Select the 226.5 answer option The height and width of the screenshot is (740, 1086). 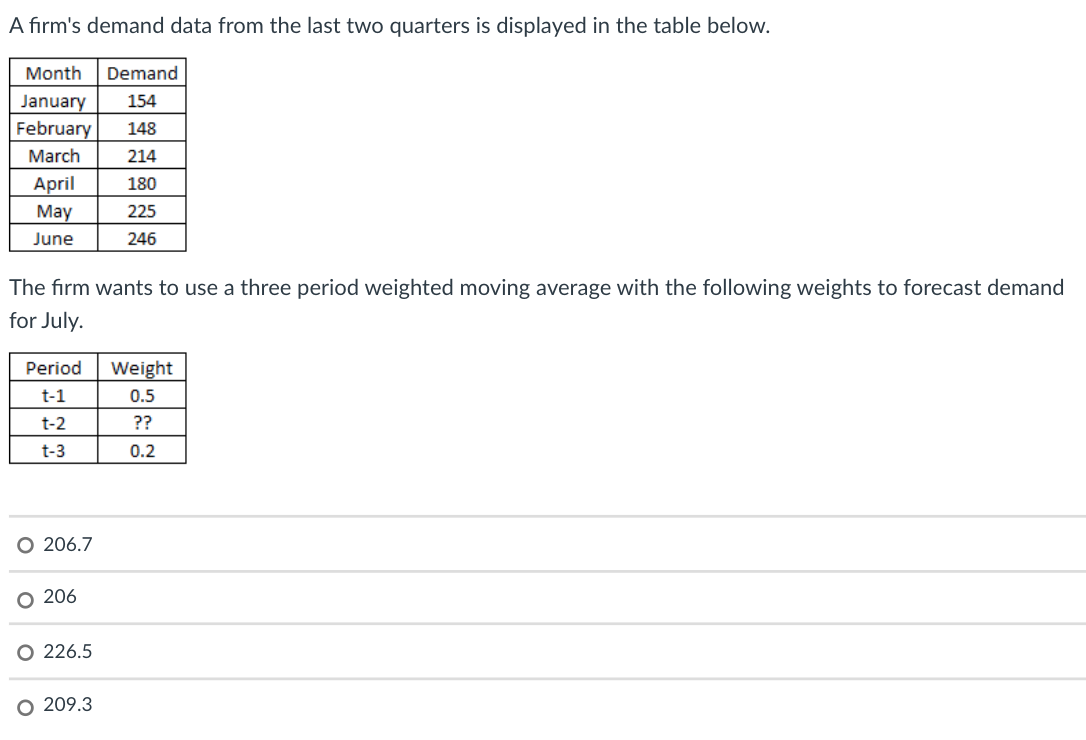point(24,652)
